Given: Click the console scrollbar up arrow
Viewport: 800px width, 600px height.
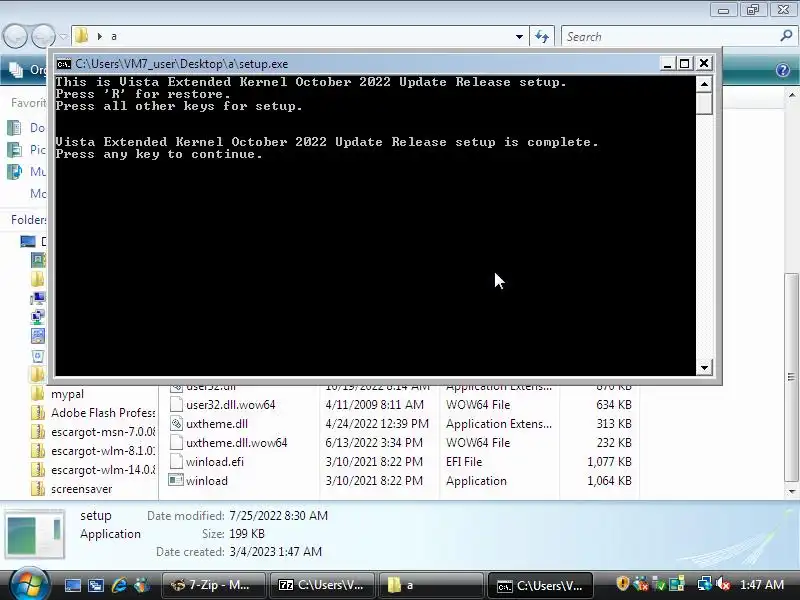Looking at the screenshot, I should click(704, 84).
